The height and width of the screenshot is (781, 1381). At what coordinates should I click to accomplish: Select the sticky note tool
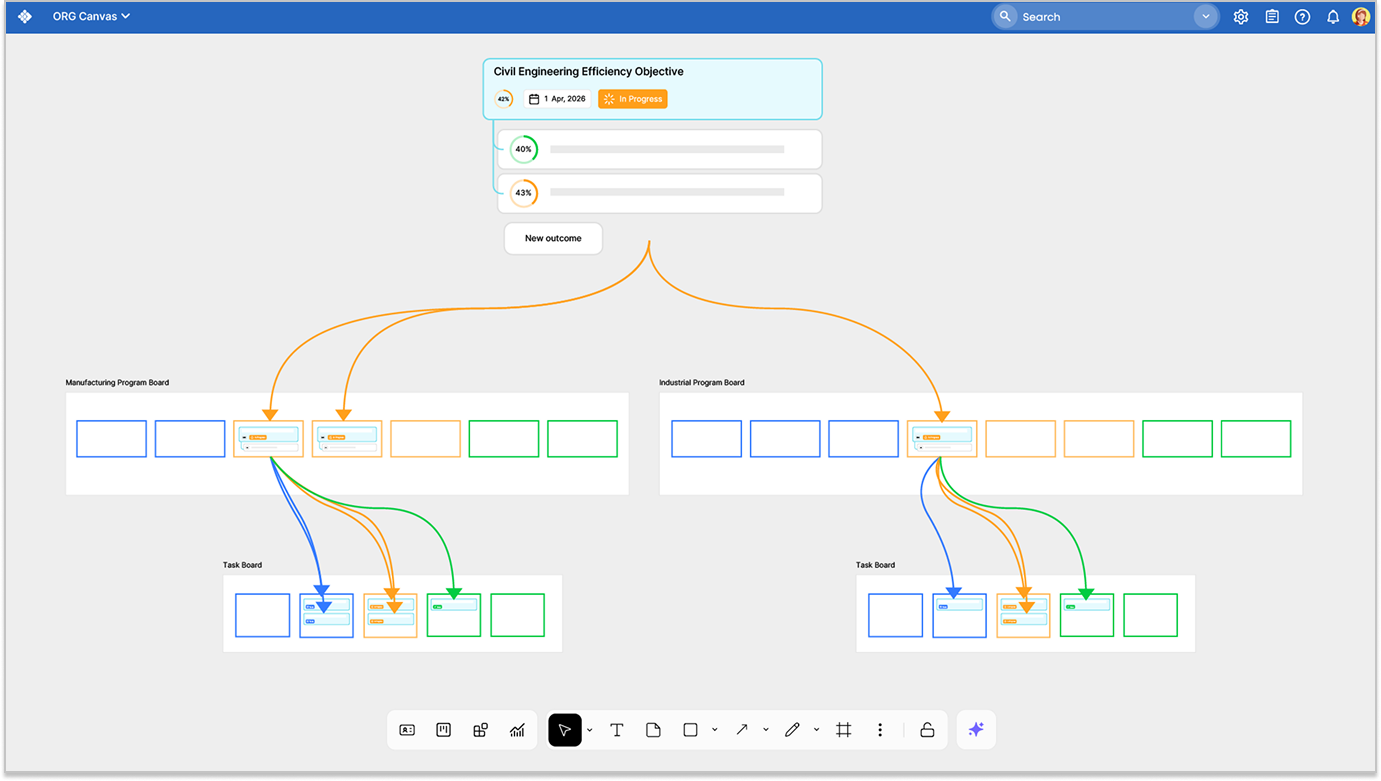653,730
